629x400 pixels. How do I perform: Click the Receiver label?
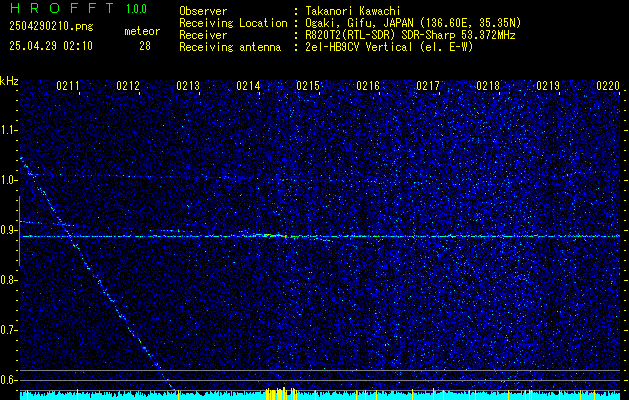point(203,35)
